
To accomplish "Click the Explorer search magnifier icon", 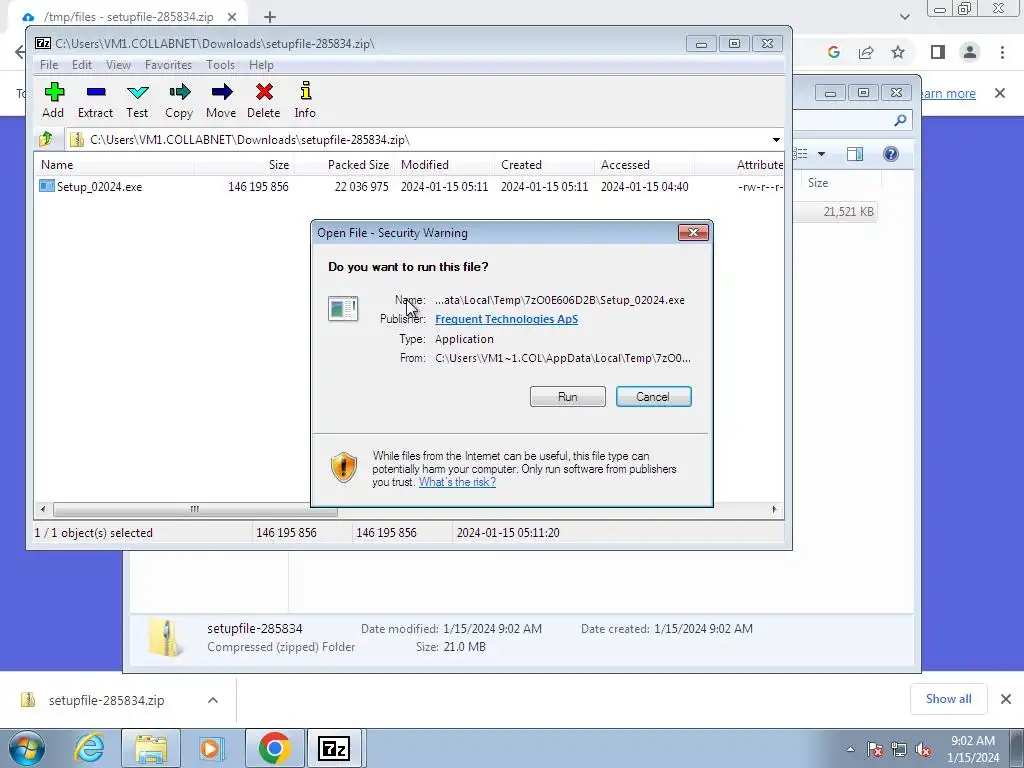I will click(x=900, y=120).
